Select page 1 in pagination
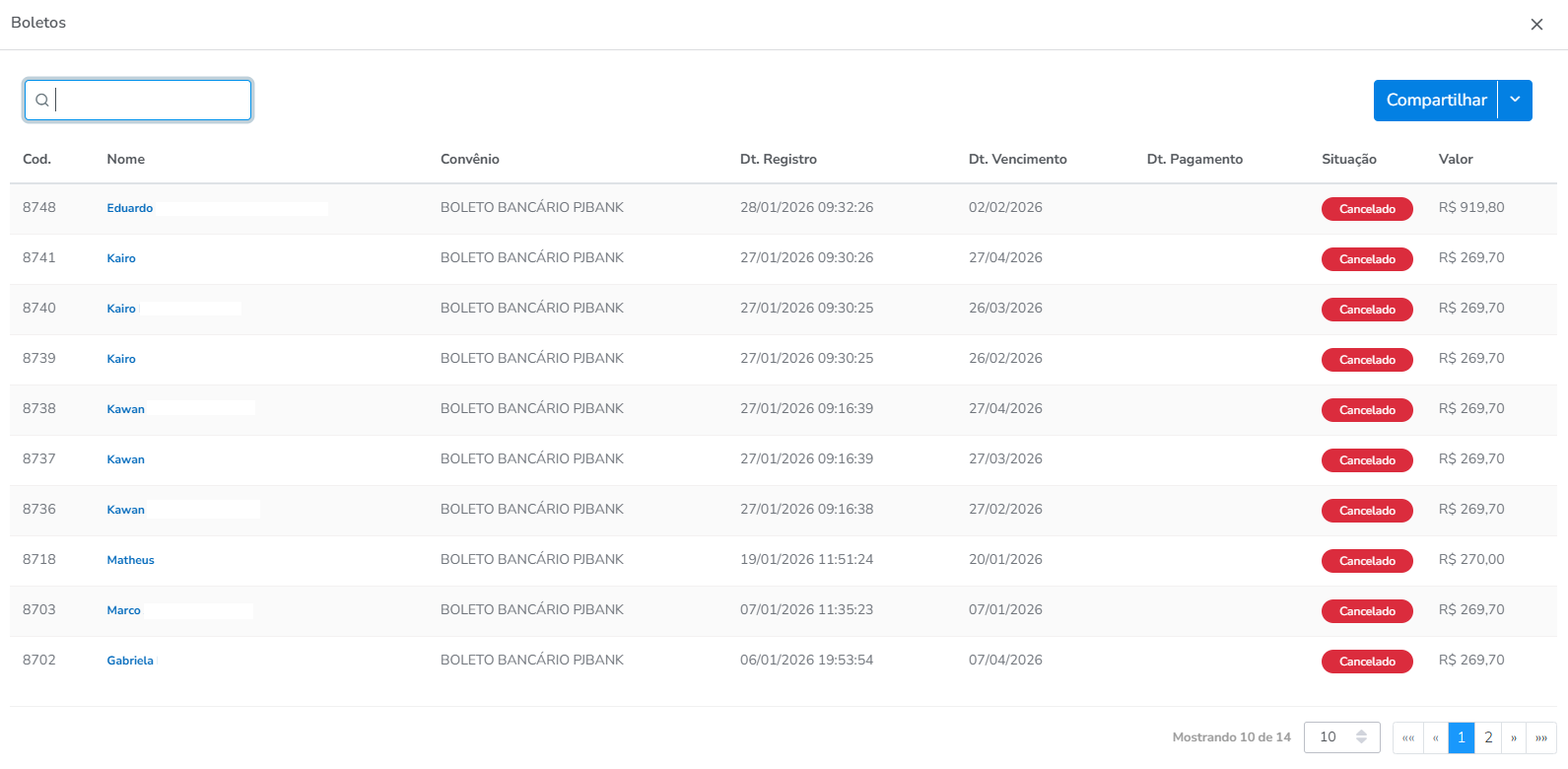The height and width of the screenshot is (769, 1568). [x=1462, y=737]
